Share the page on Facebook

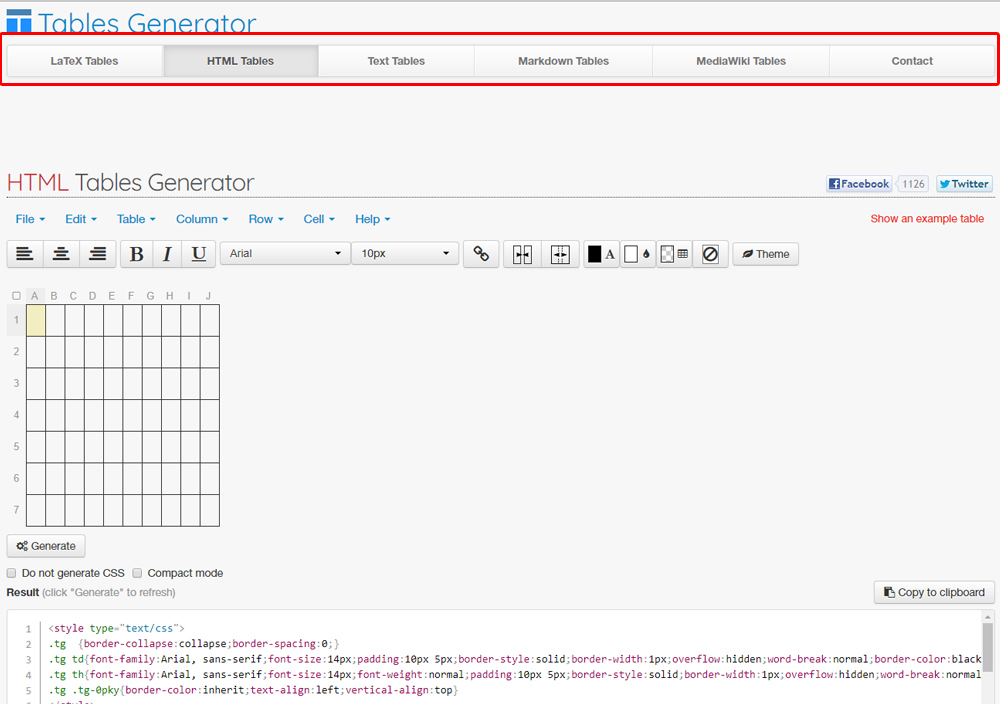coord(858,184)
